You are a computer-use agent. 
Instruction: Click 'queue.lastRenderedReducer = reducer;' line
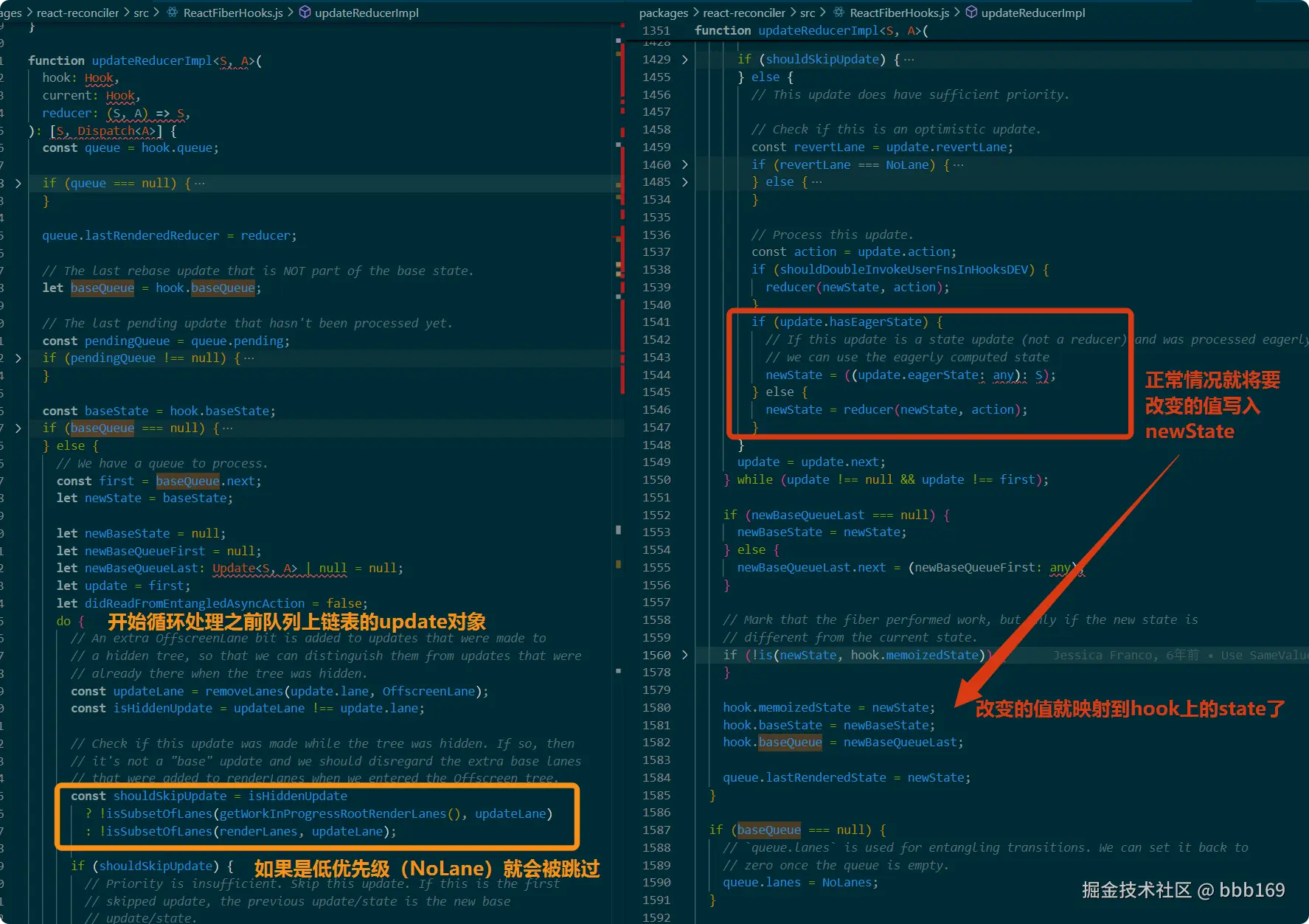(169, 236)
